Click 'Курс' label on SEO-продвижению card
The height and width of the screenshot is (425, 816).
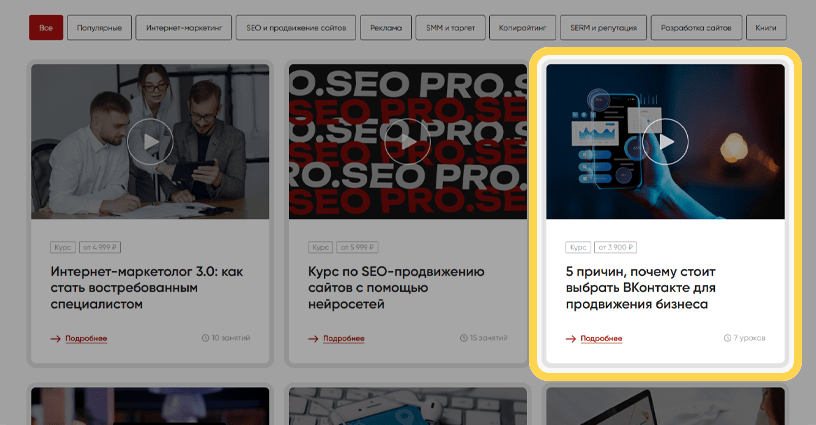pos(321,247)
